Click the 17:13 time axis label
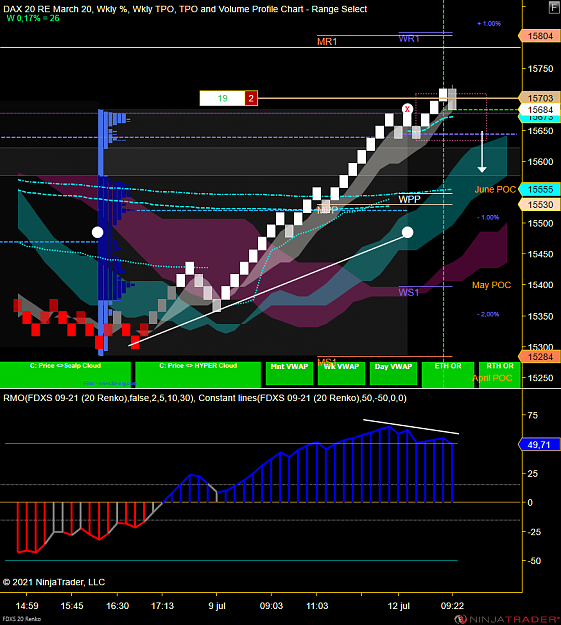 click(162, 606)
